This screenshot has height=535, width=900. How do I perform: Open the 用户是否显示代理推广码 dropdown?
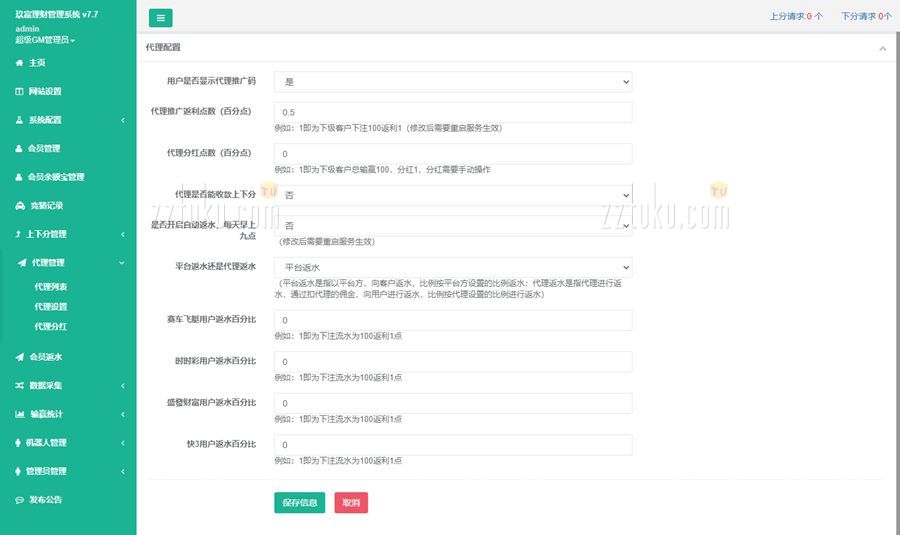coord(452,82)
